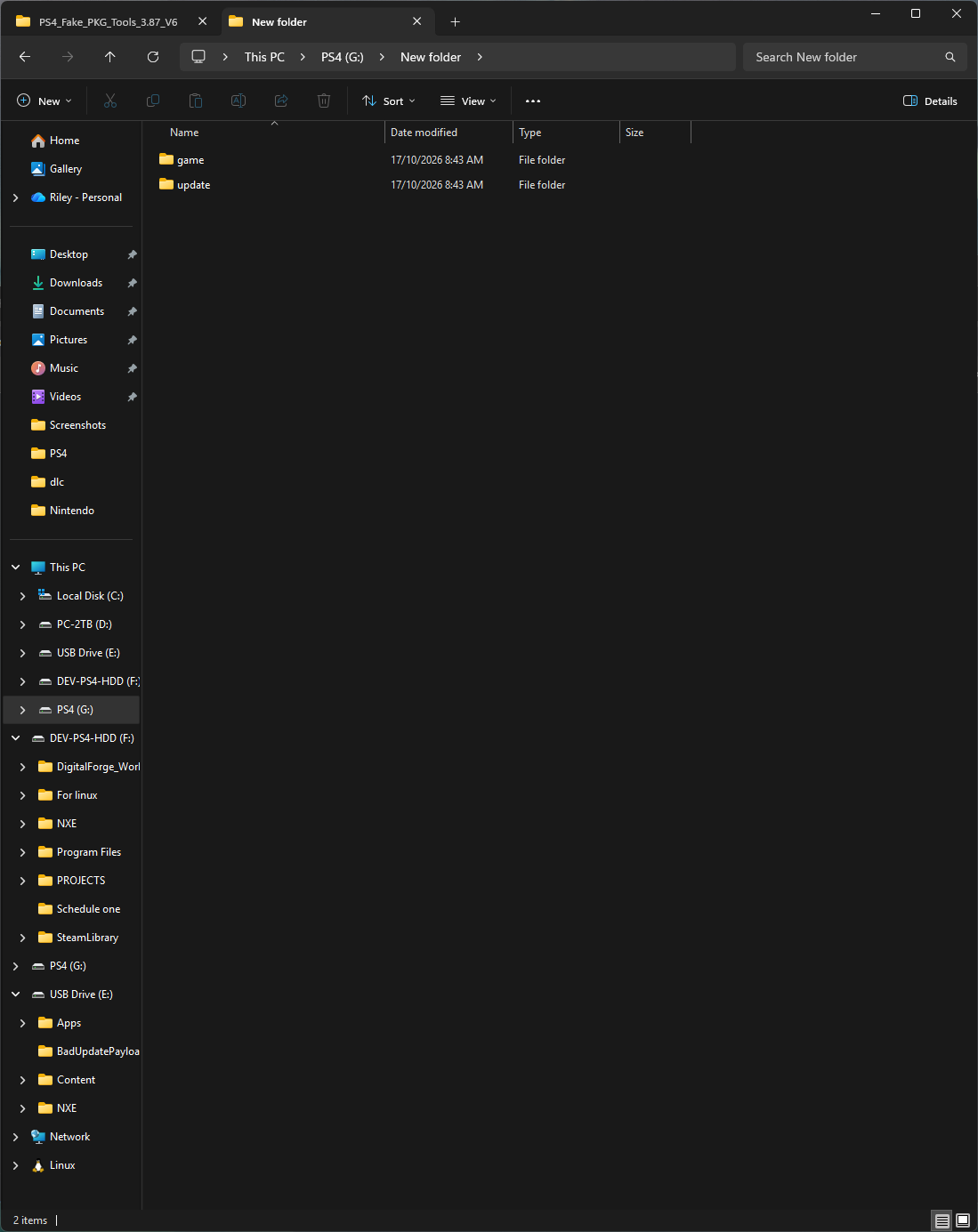Expand Riley - Personal OneDrive node
Screen dimensions: 978x1232
[15, 197]
